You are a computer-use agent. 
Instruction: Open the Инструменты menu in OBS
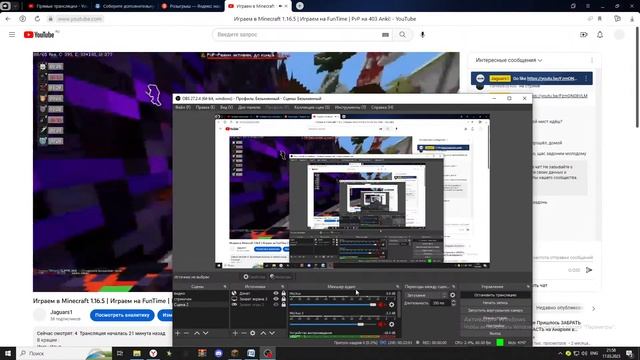pyautogui.click(x=350, y=107)
